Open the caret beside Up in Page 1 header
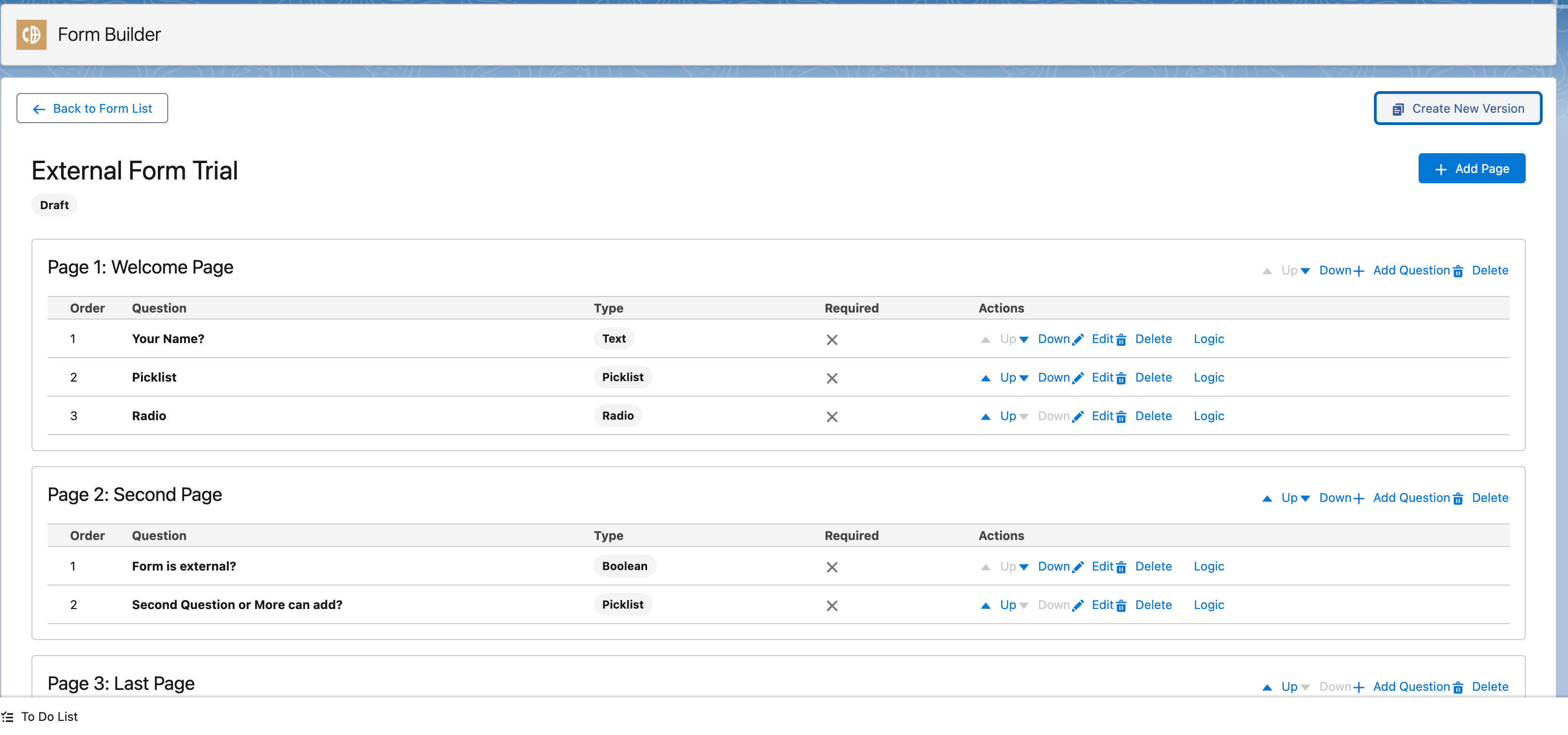The height and width of the screenshot is (735, 1568). [1305, 271]
